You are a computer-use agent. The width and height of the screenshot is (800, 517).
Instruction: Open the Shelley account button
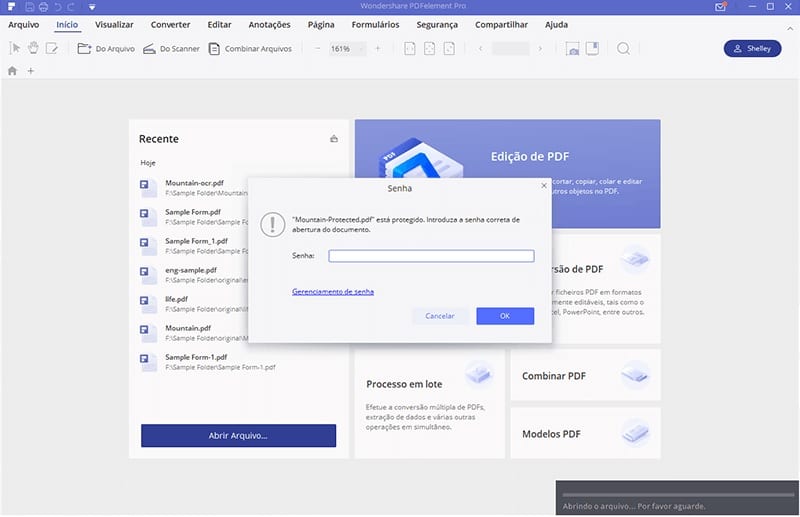[752, 48]
